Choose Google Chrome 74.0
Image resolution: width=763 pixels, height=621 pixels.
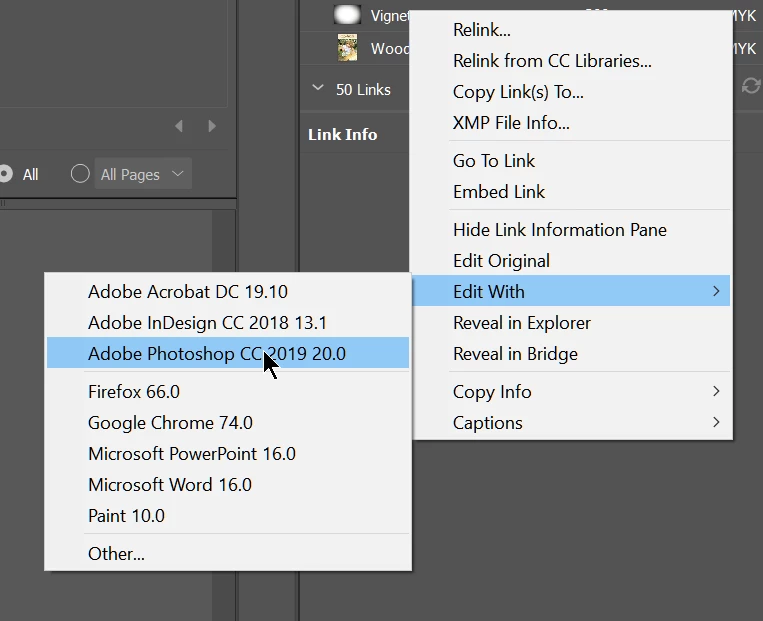click(x=228, y=423)
